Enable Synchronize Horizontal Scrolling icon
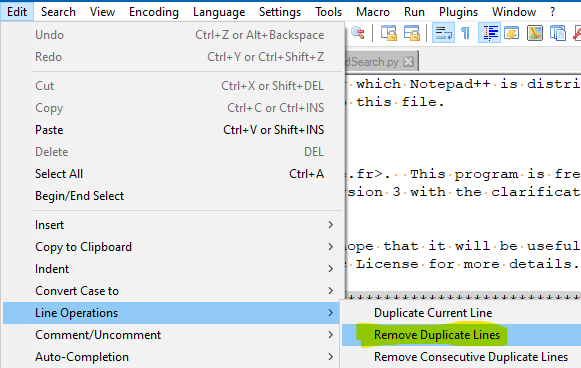This screenshot has width=581, height=368. [x=412, y=33]
